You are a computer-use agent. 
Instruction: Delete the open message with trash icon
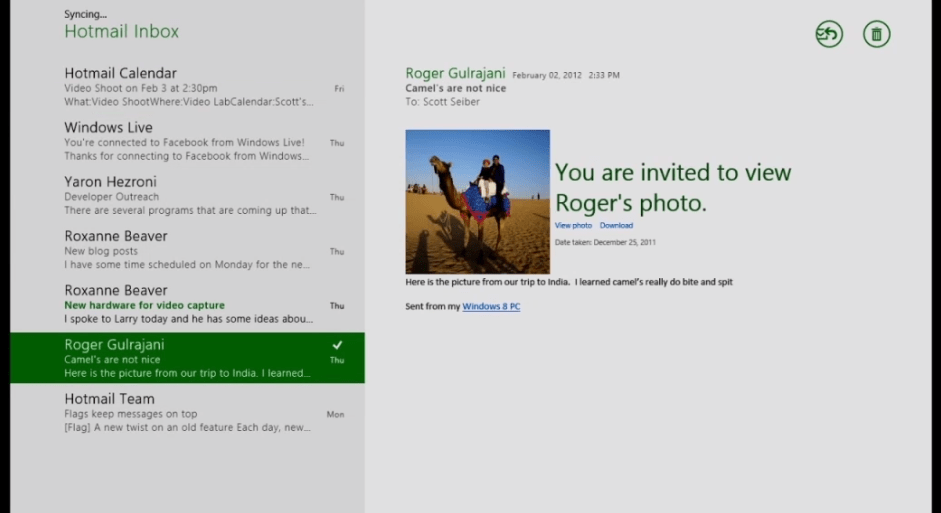click(x=876, y=34)
